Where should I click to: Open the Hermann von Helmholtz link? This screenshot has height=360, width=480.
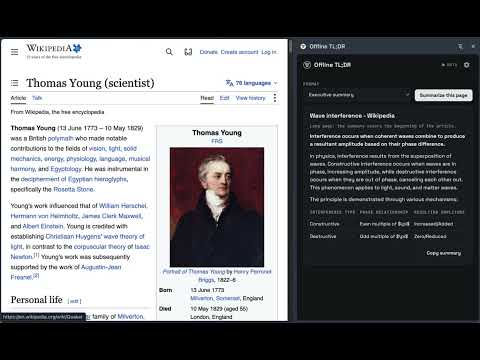coord(44,216)
